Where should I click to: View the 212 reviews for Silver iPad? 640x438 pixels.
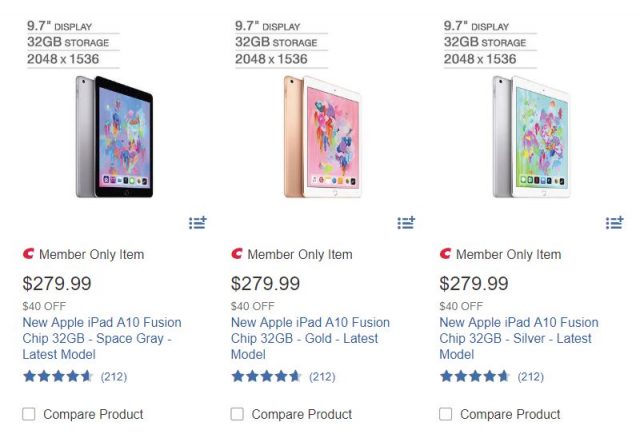click(530, 377)
